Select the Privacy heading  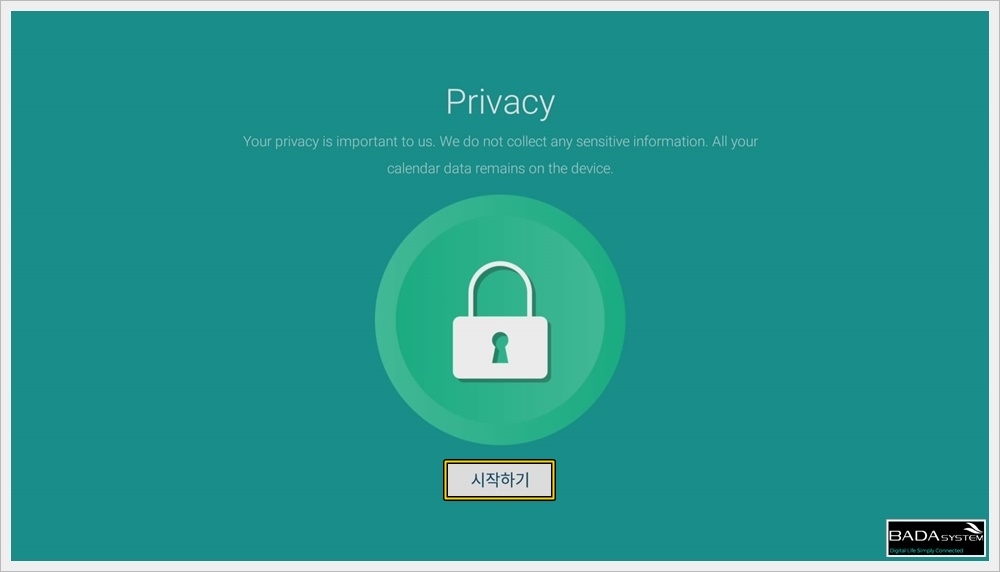click(500, 102)
